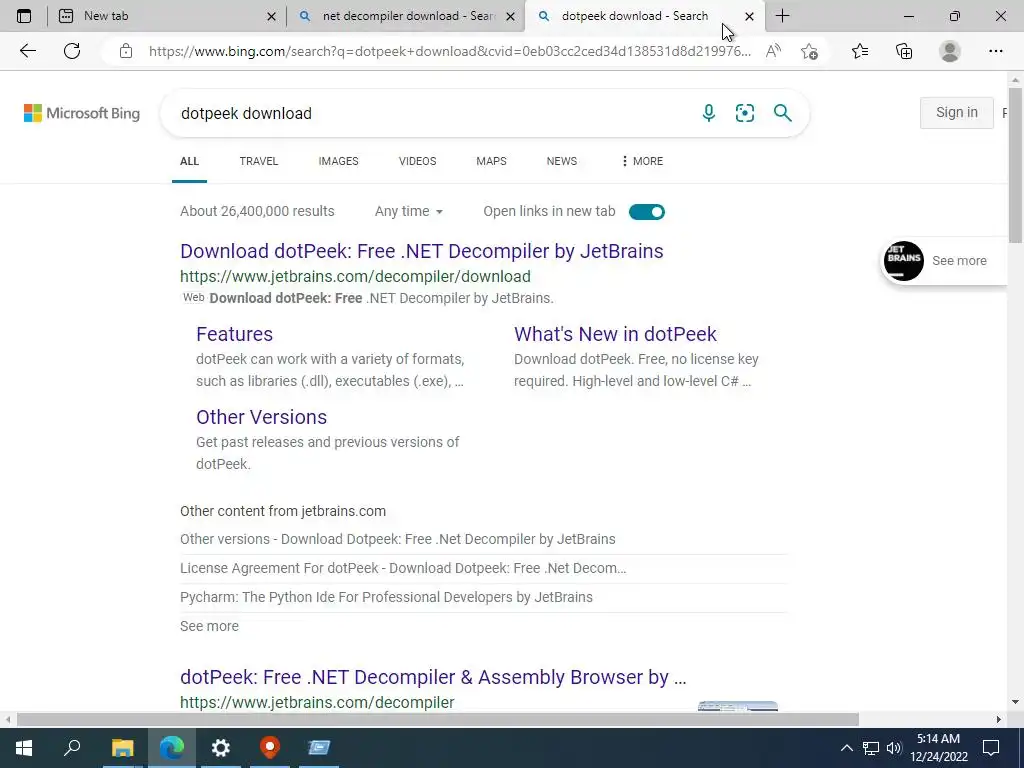Open Download dotPeek: Free .NET Decompiler result
This screenshot has width=1024, height=768.
[422, 251]
